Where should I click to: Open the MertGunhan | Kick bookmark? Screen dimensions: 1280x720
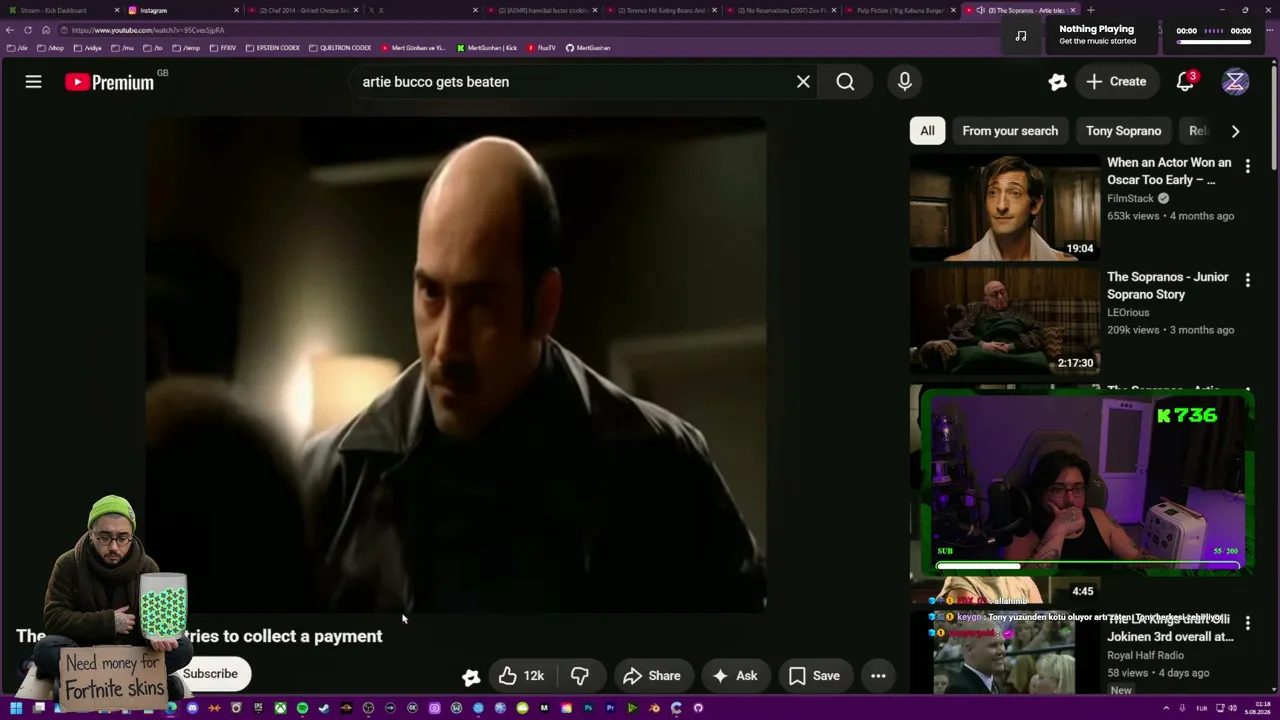click(487, 48)
